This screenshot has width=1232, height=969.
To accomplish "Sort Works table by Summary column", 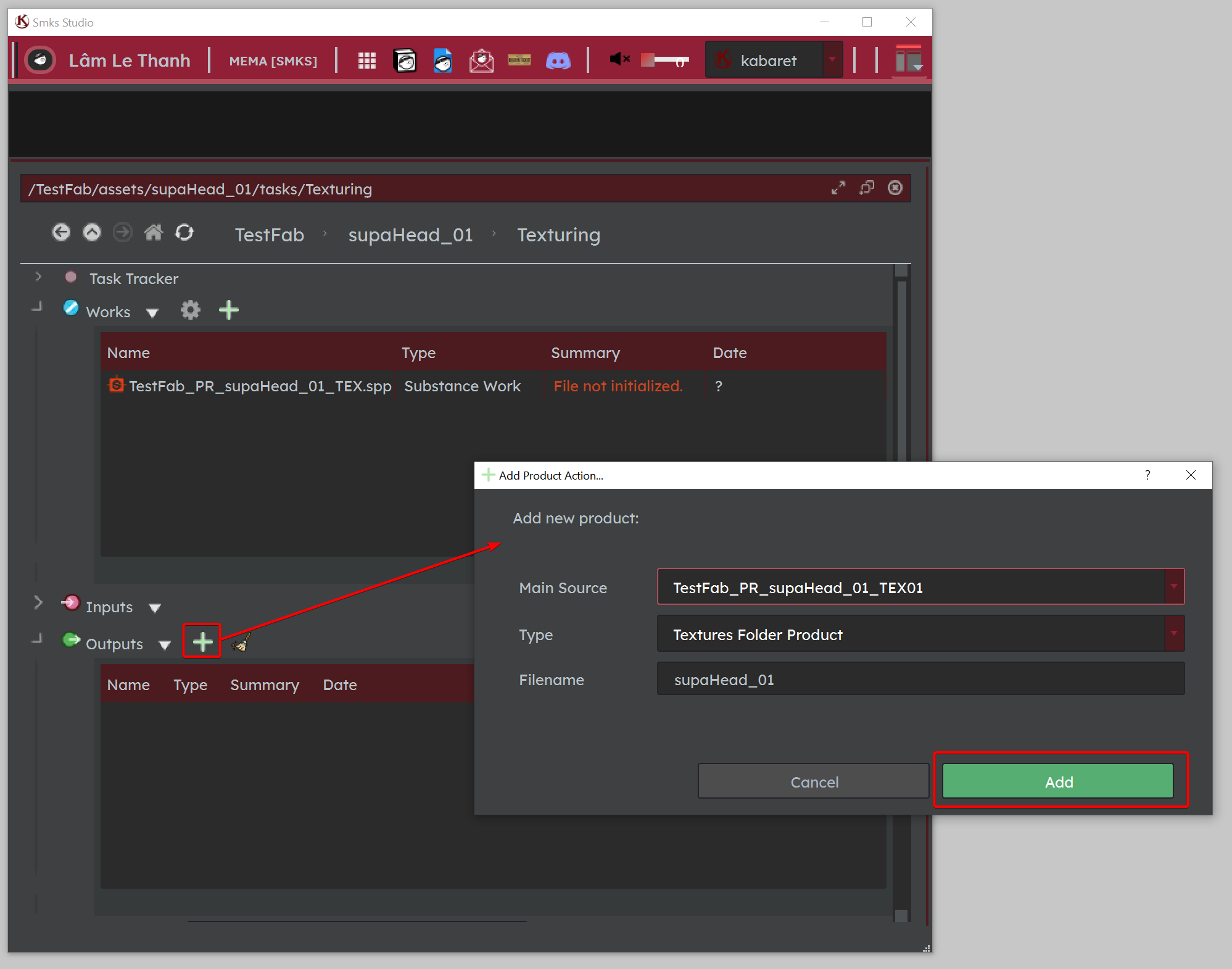I will click(585, 353).
